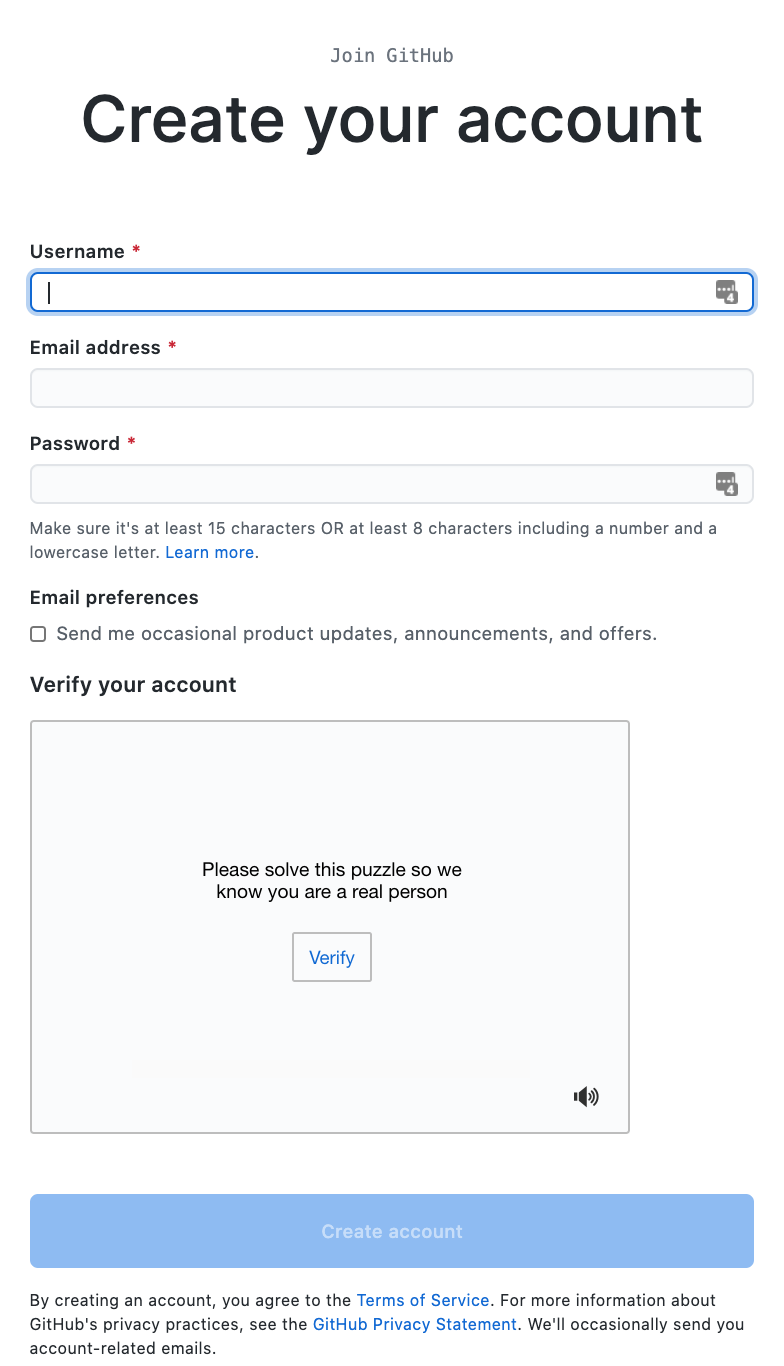This screenshot has width=784, height=1366.
Task: Click the password manager icon in Password field
Action: tap(727, 484)
